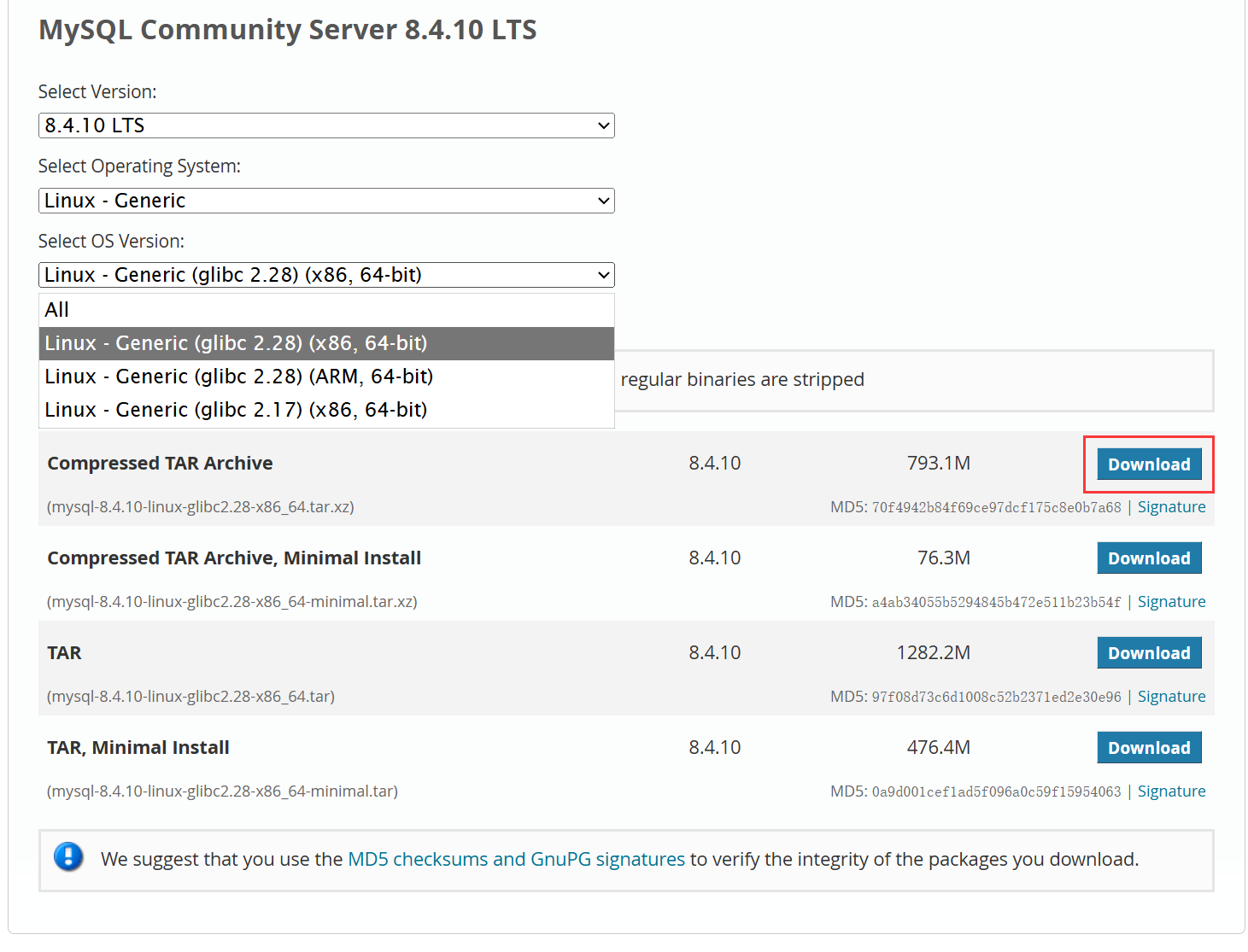Screen dimensions: 1248x952
Task: Click the Compressed TAR Archive title text
Action: (160, 463)
